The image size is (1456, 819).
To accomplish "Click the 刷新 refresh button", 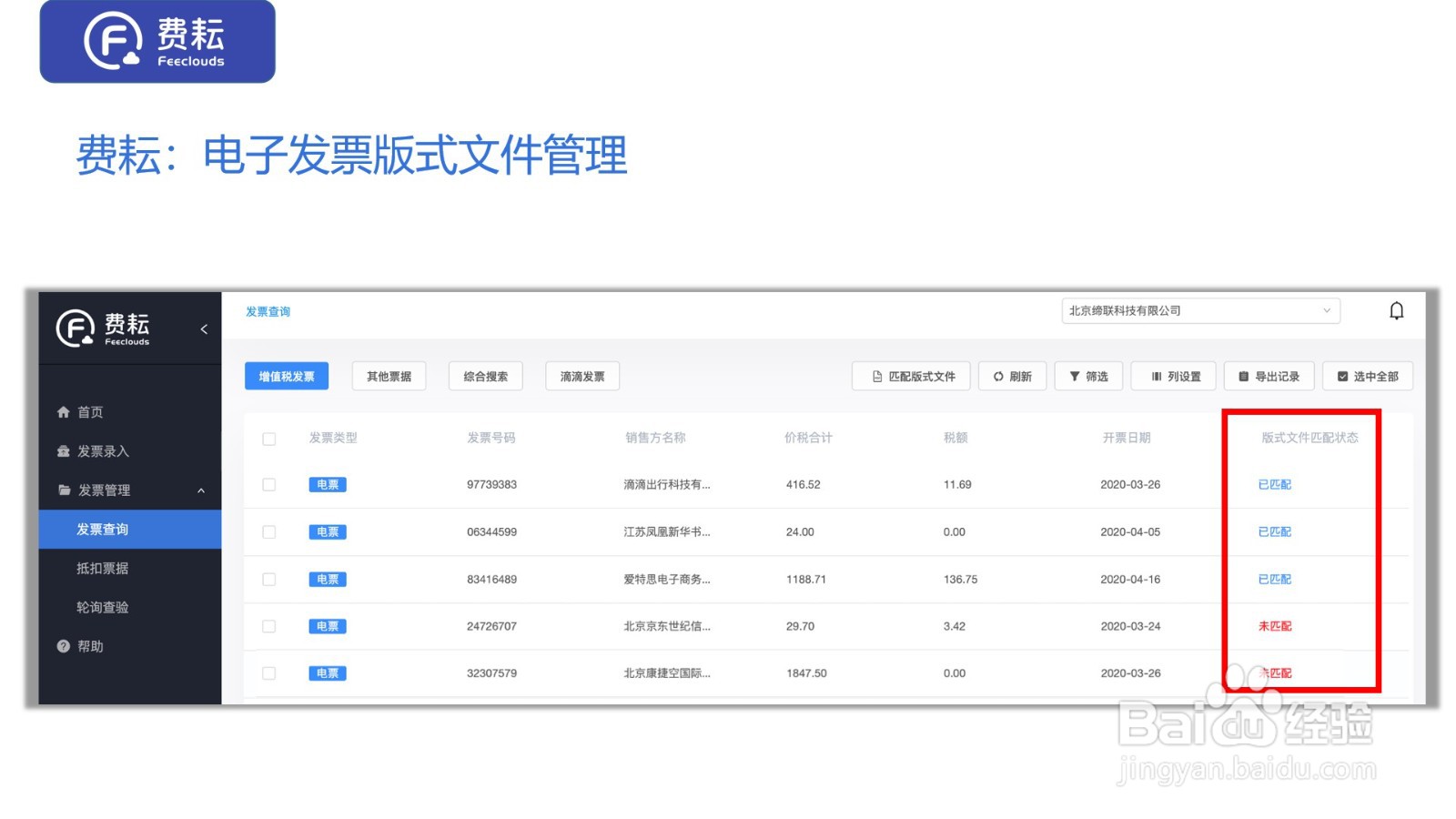I will click(1013, 377).
